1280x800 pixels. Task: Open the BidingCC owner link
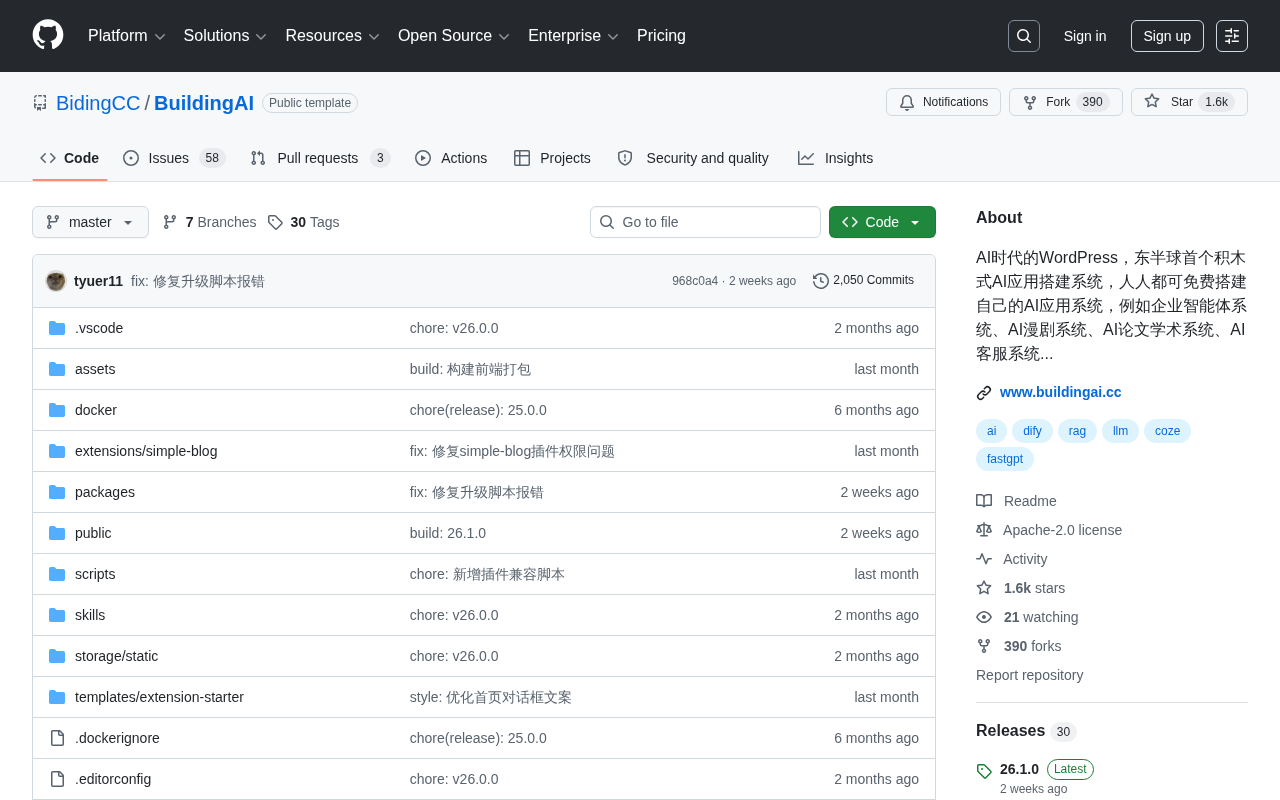tap(98, 103)
